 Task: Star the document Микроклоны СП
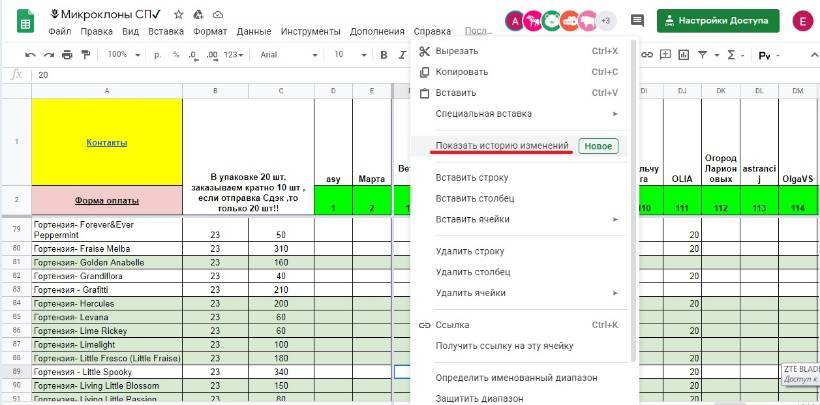178,15
